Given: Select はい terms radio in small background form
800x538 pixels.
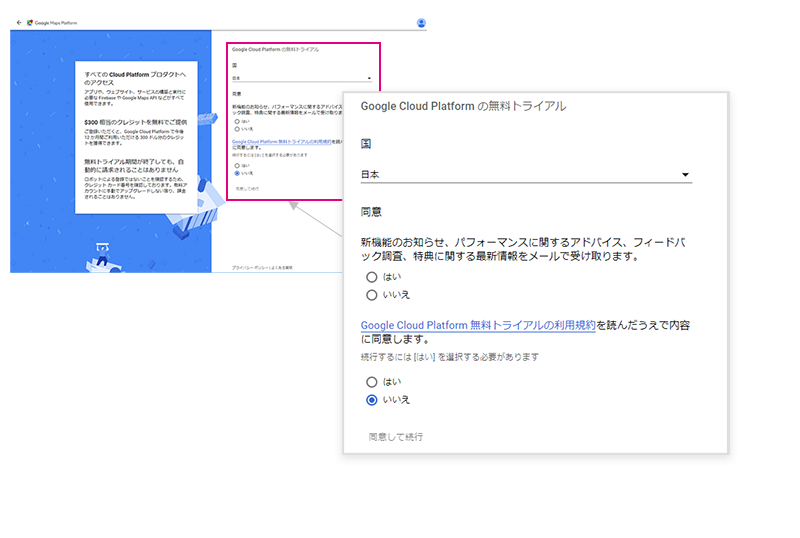Looking at the screenshot, I should click(x=237, y=166).
